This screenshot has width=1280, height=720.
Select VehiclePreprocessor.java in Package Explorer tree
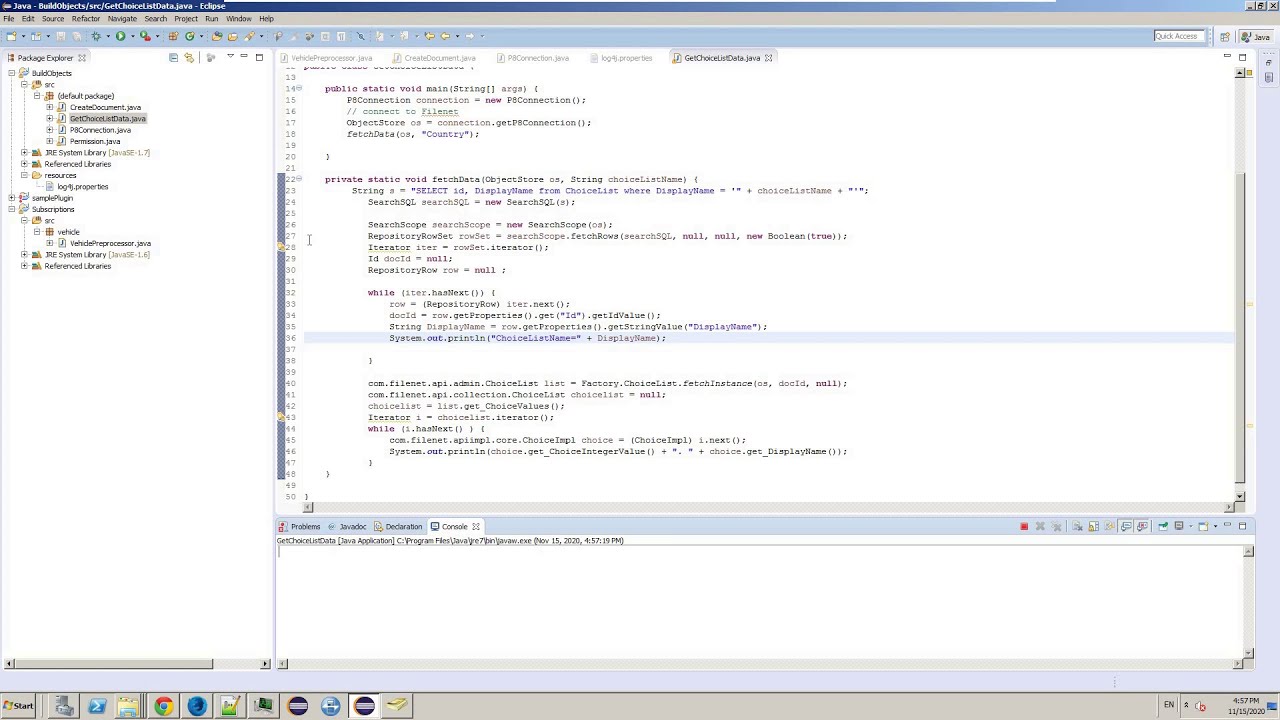pos(110,243)
